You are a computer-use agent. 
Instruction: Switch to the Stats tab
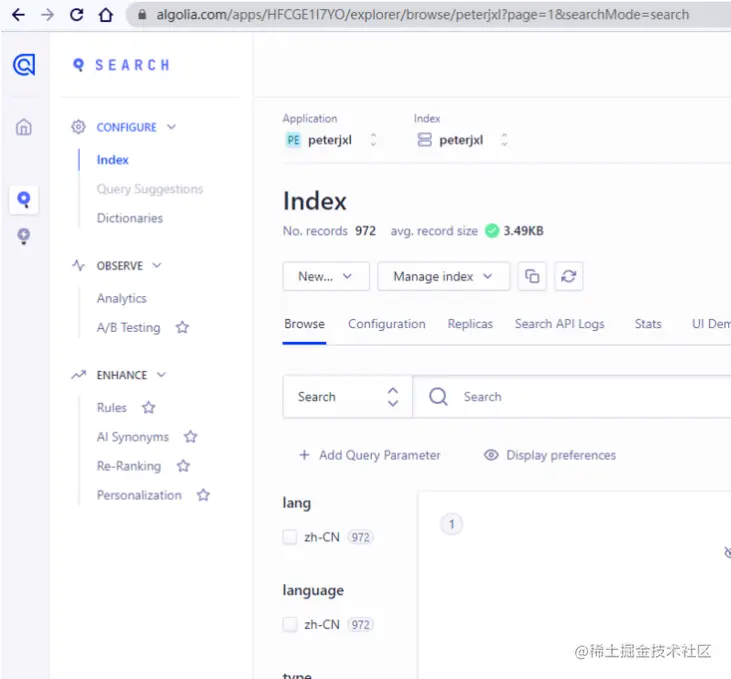[648, 324]
